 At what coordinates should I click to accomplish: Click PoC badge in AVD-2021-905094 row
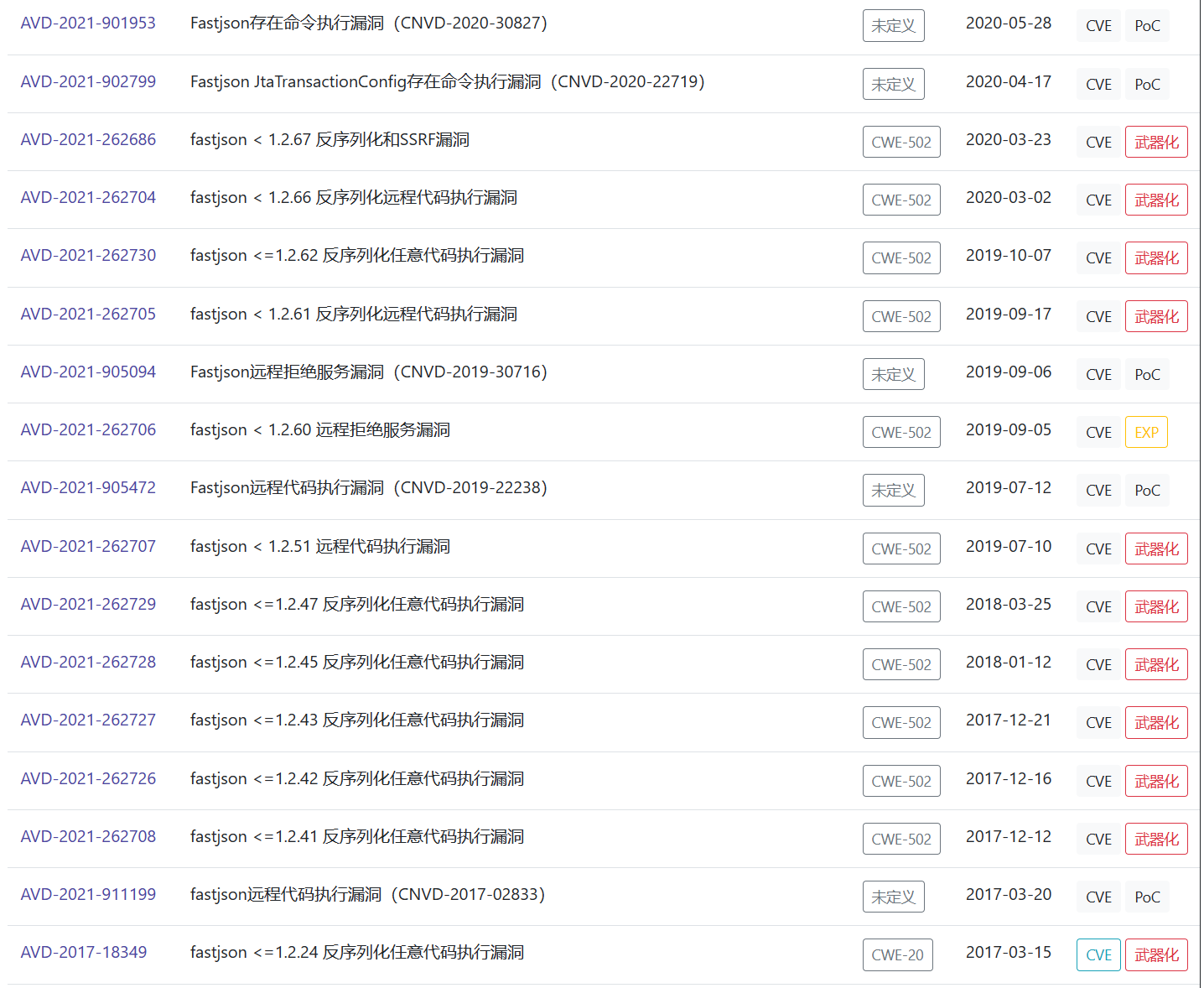pos(1147,374)
